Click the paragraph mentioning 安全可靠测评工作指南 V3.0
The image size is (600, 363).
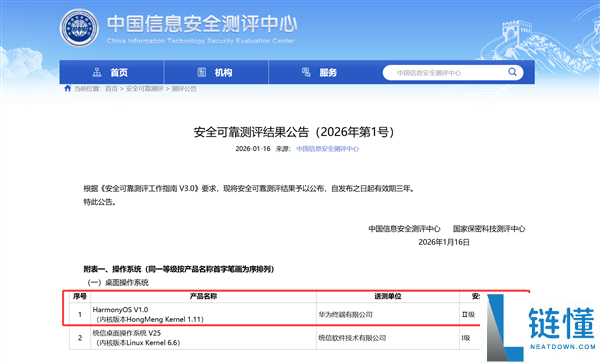pyautogui.click(x=249, y=189)
